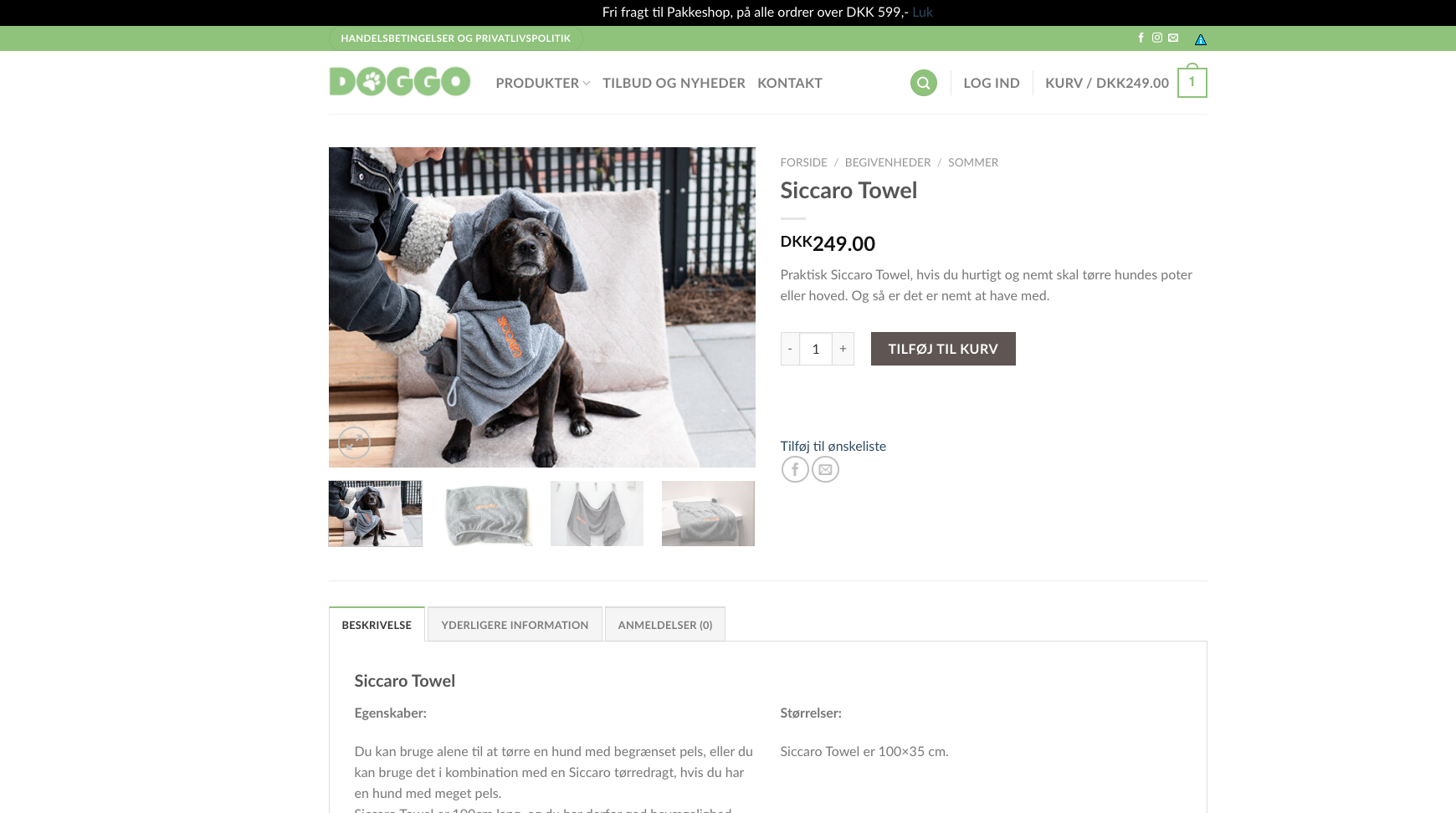Click the Tilføj til ønskeliste link
The width and height of the screenshot is (1456, 813).
(x=833, y=446)
